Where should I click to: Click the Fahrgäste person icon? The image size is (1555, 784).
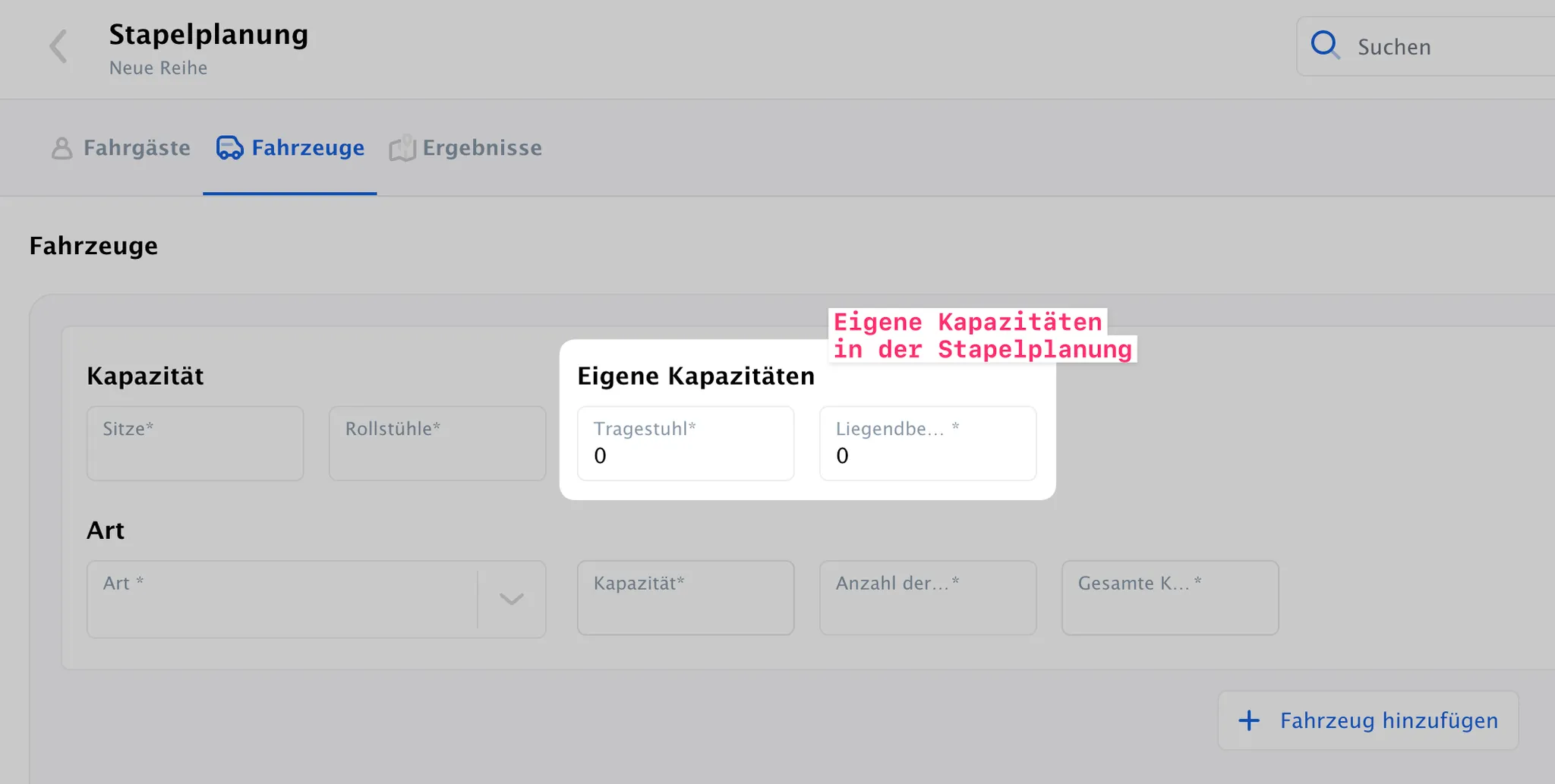click(62, 148)
